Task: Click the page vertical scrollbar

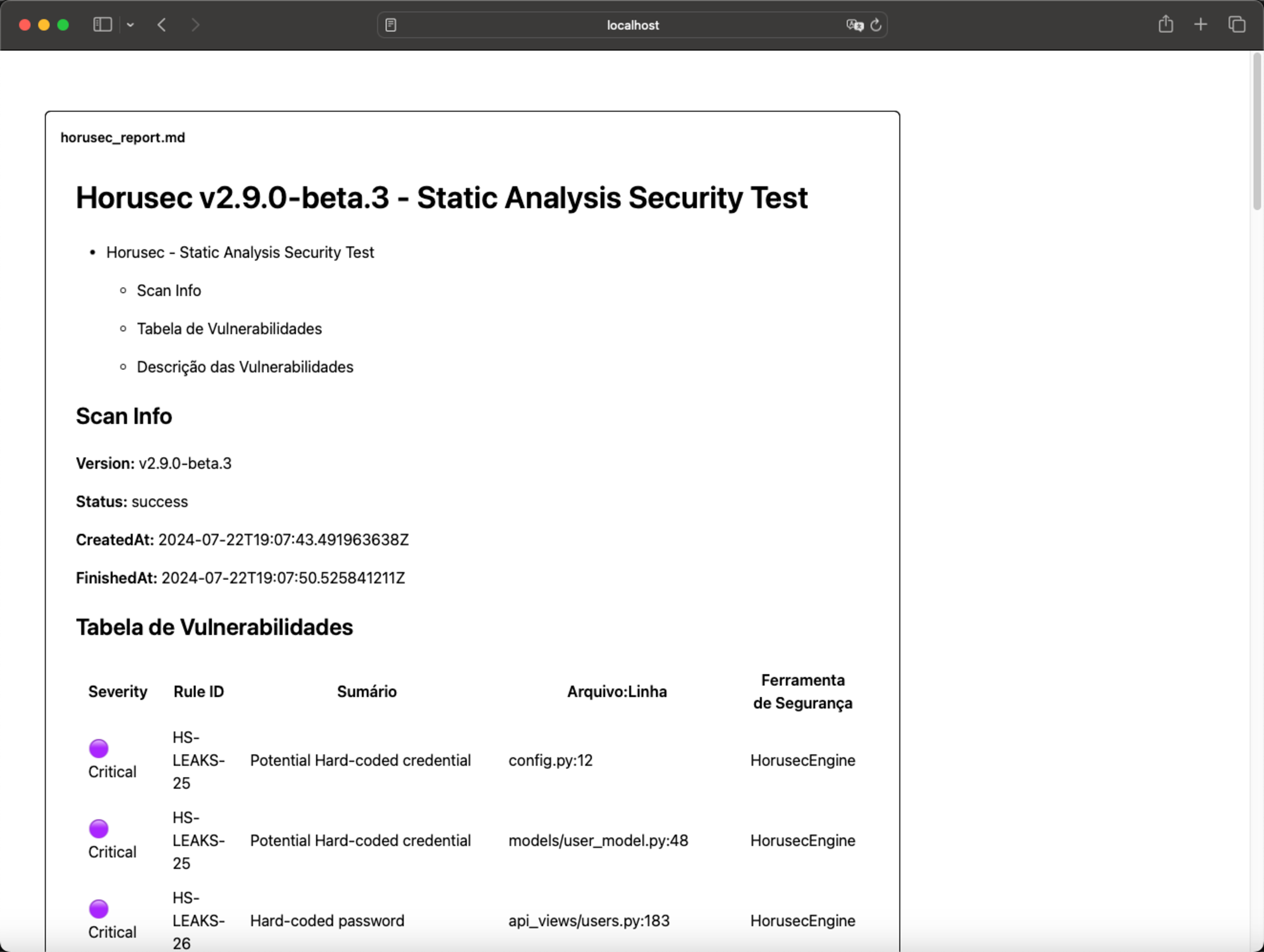Action: pos(1257,131)
